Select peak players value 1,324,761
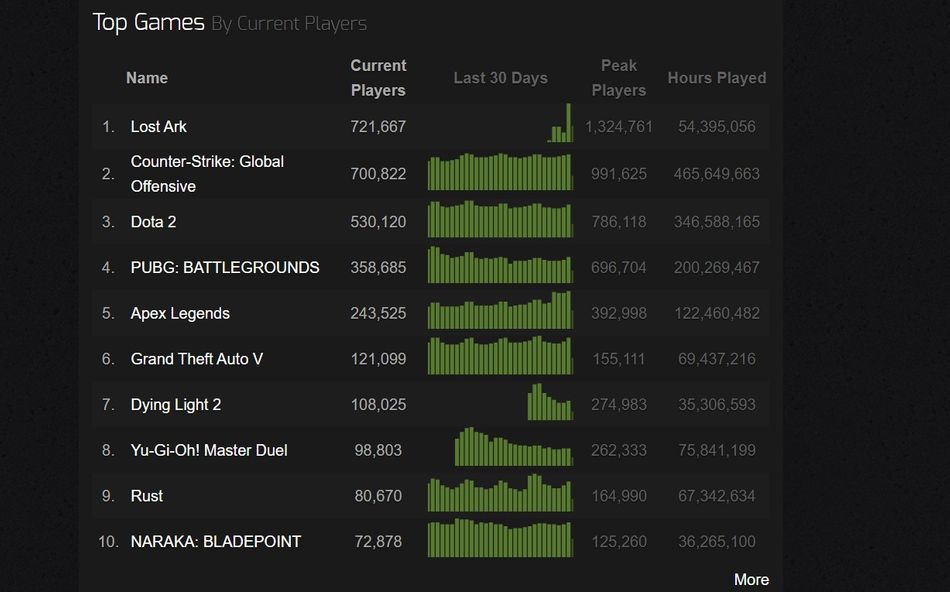Screen dimensions: 950x592 619,127
